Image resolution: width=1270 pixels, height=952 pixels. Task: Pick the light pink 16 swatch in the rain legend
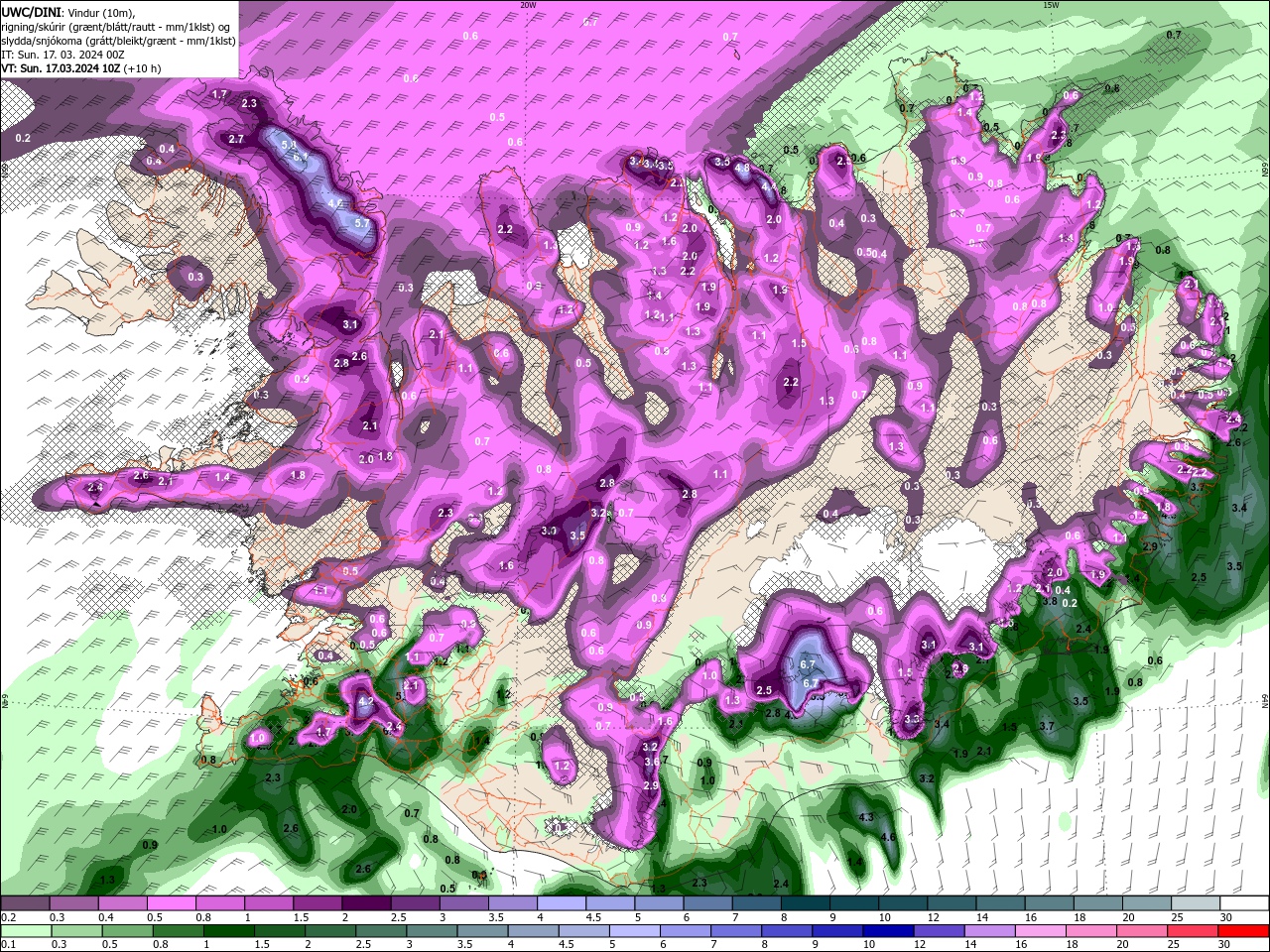coord(1039,931)
